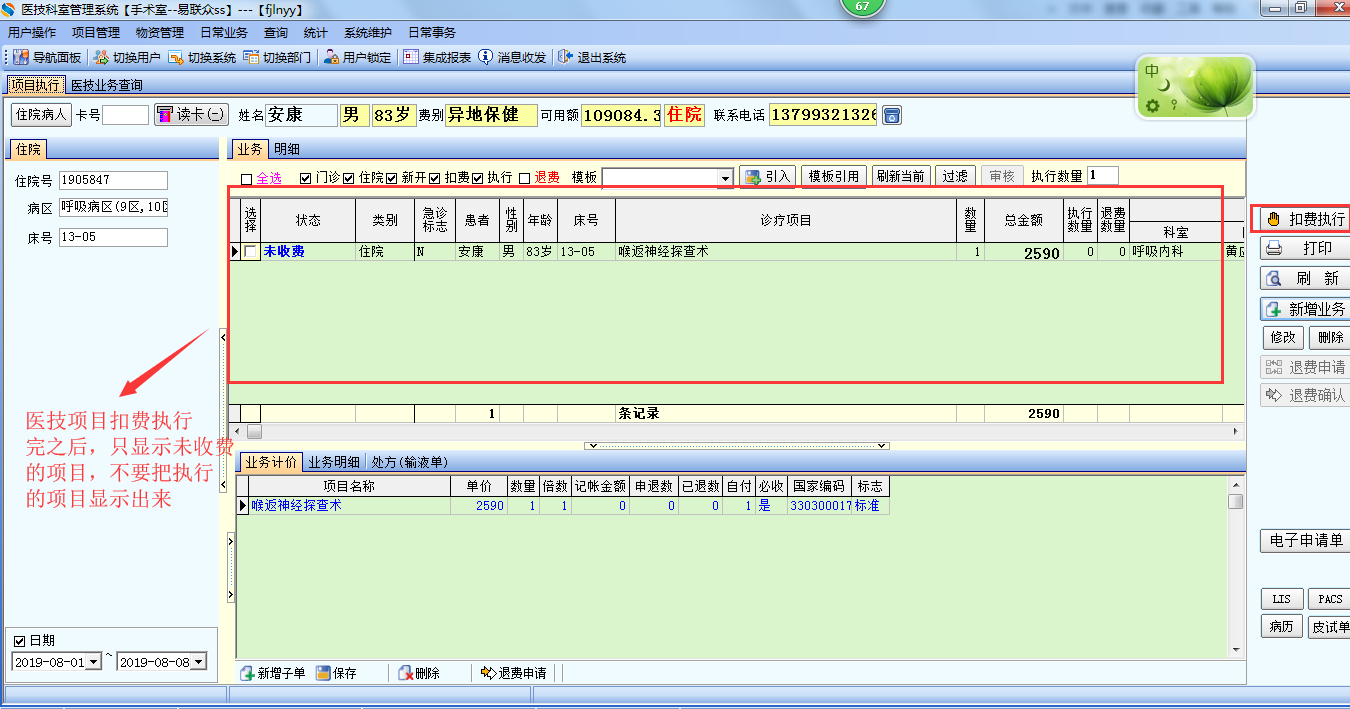Open the 物资管理 menu

(x=160, y=32)
